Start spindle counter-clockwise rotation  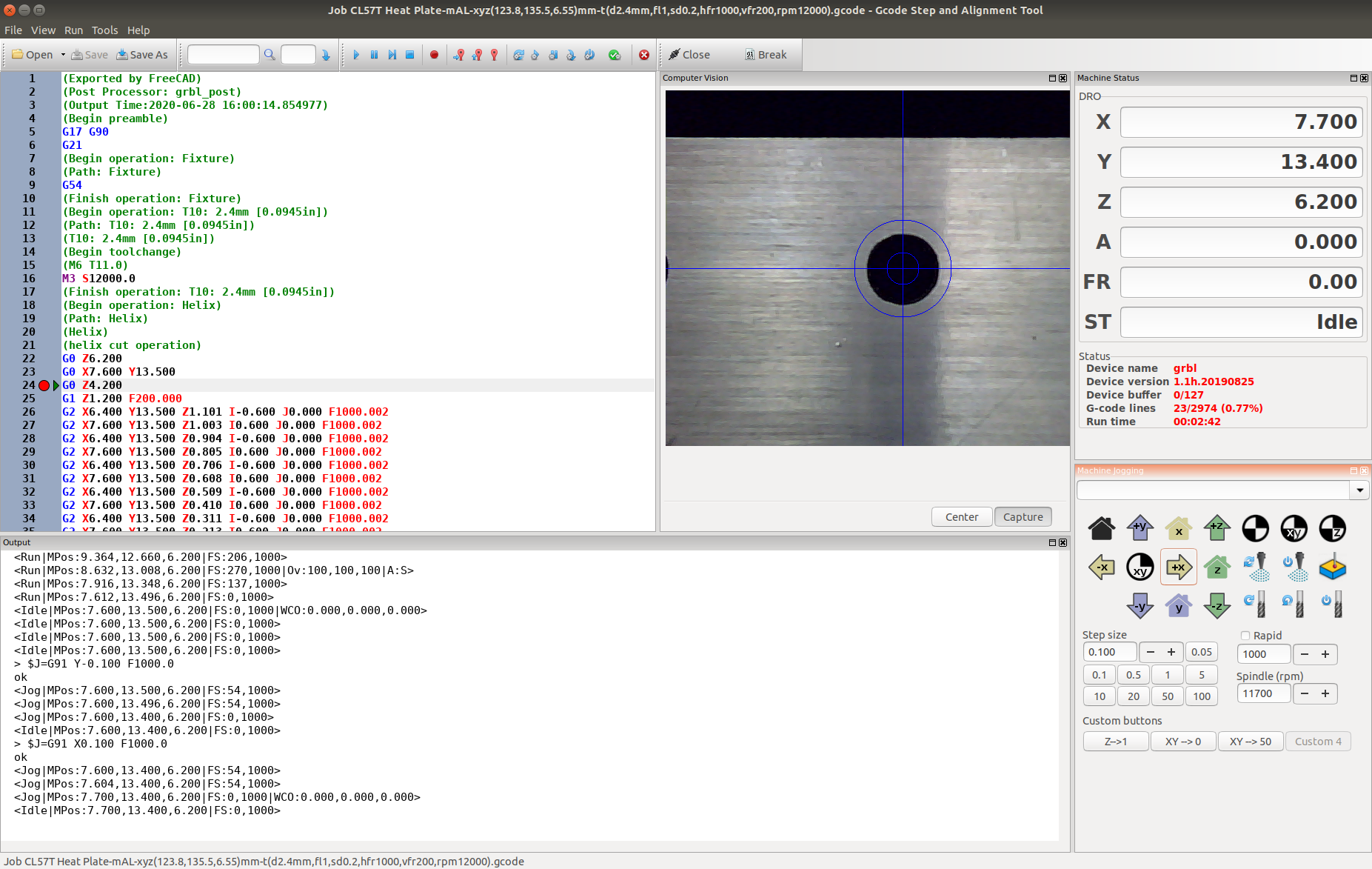click(x=1294, y=604)
